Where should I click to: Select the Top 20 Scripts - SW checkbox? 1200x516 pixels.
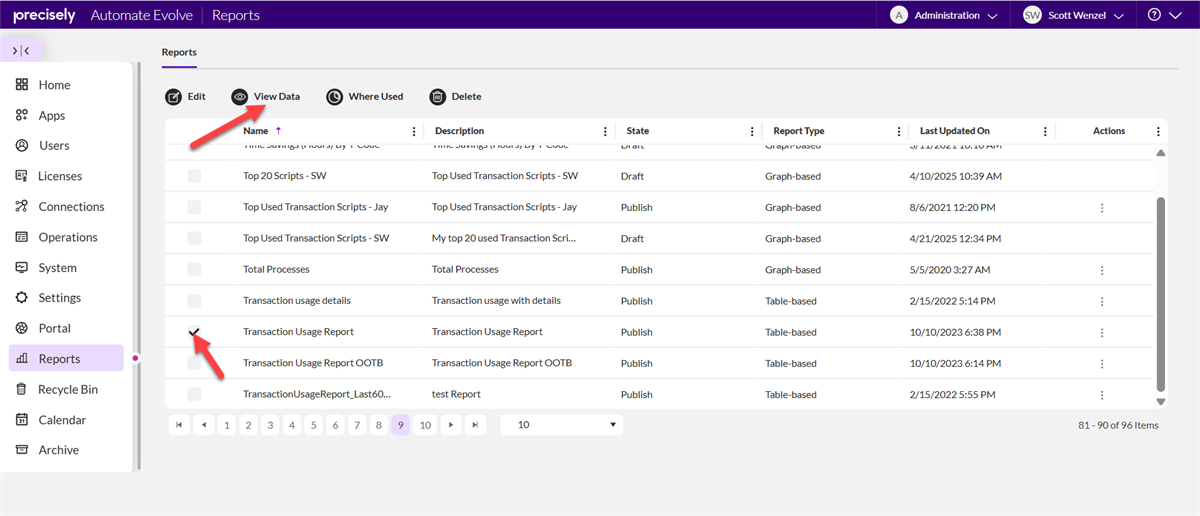point(194,176)
